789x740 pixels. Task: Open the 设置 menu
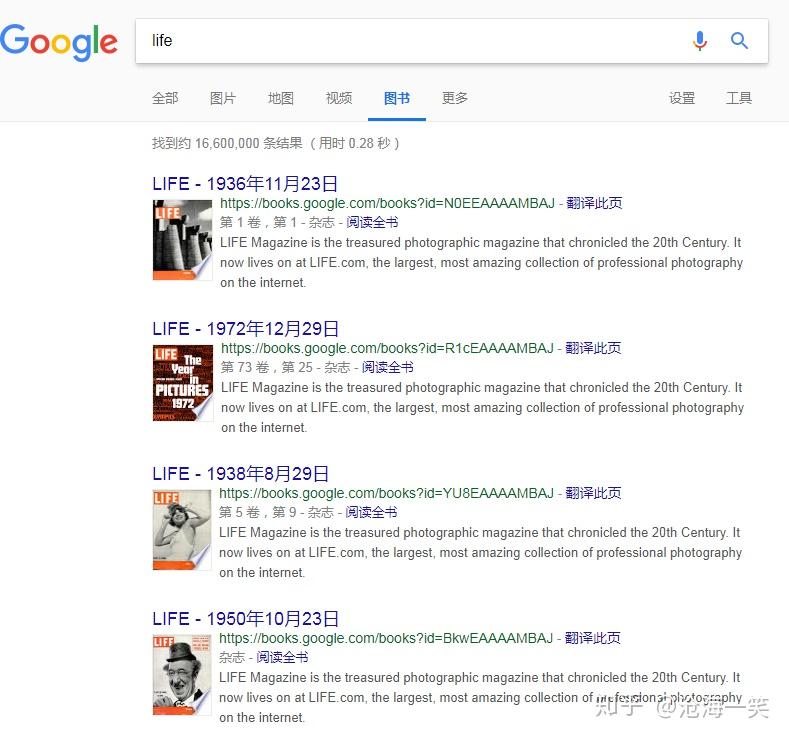[682, 98]
